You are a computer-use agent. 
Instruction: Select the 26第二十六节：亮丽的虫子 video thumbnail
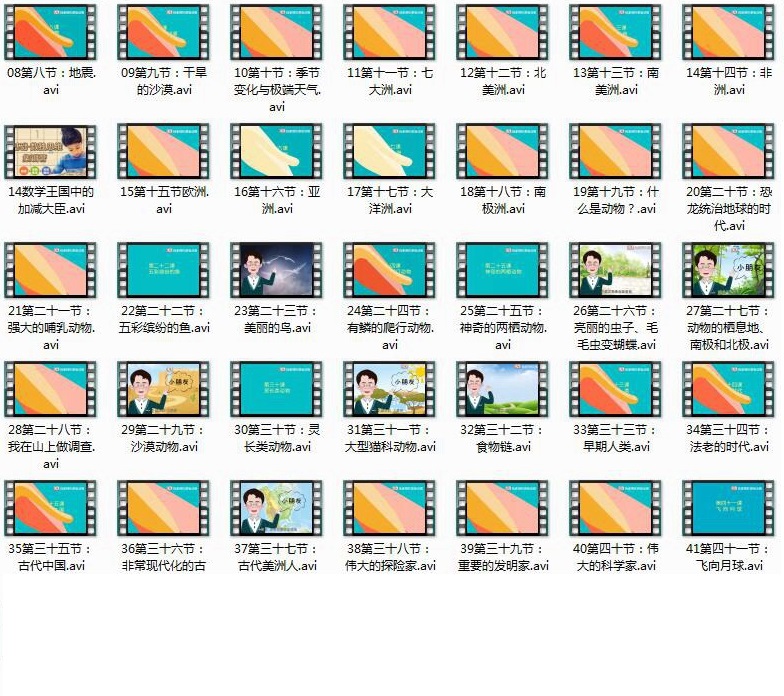tap(616, 270)
